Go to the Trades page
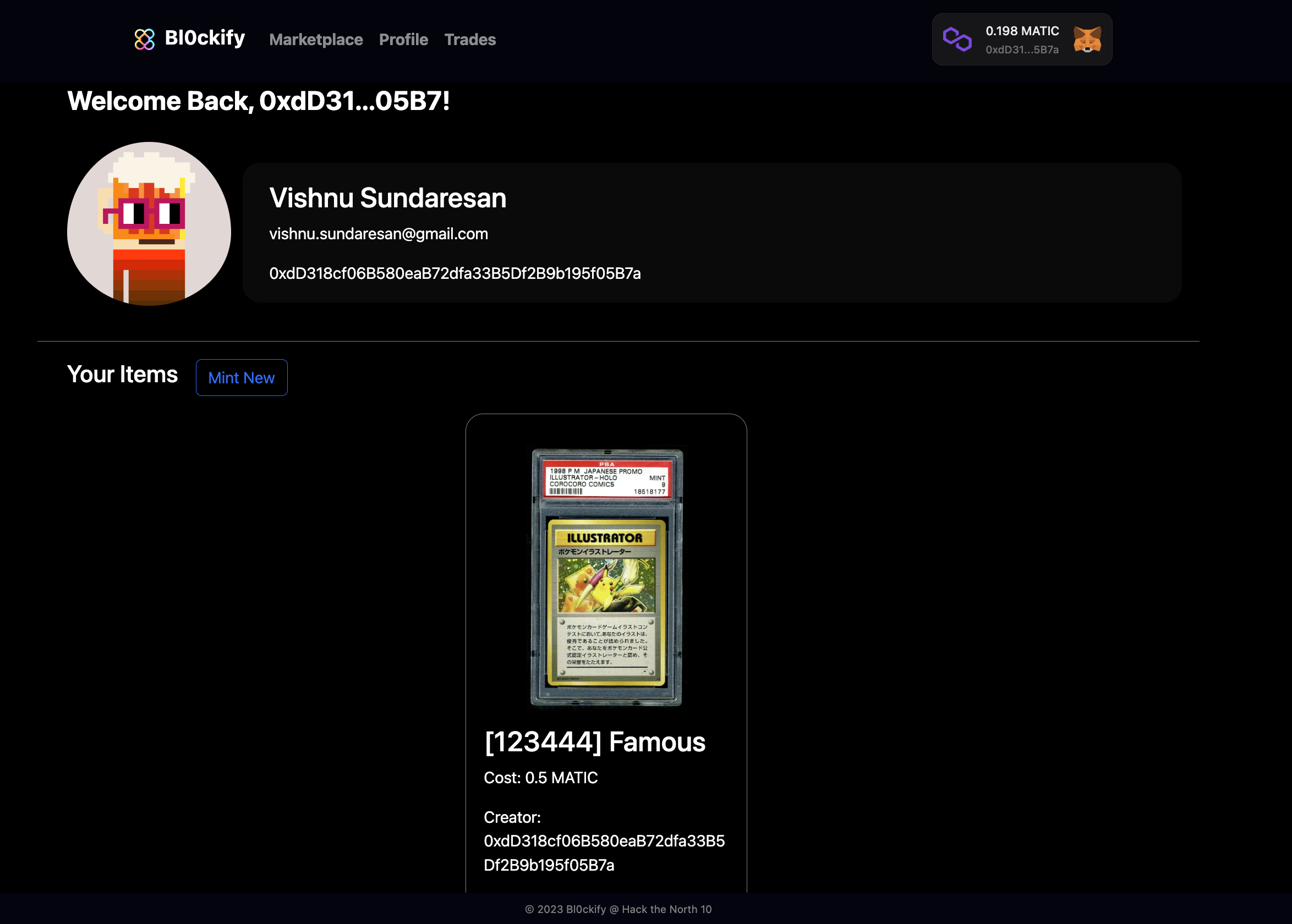Image resolution: width=1292 pixels, height=924 pixels. 469,40
